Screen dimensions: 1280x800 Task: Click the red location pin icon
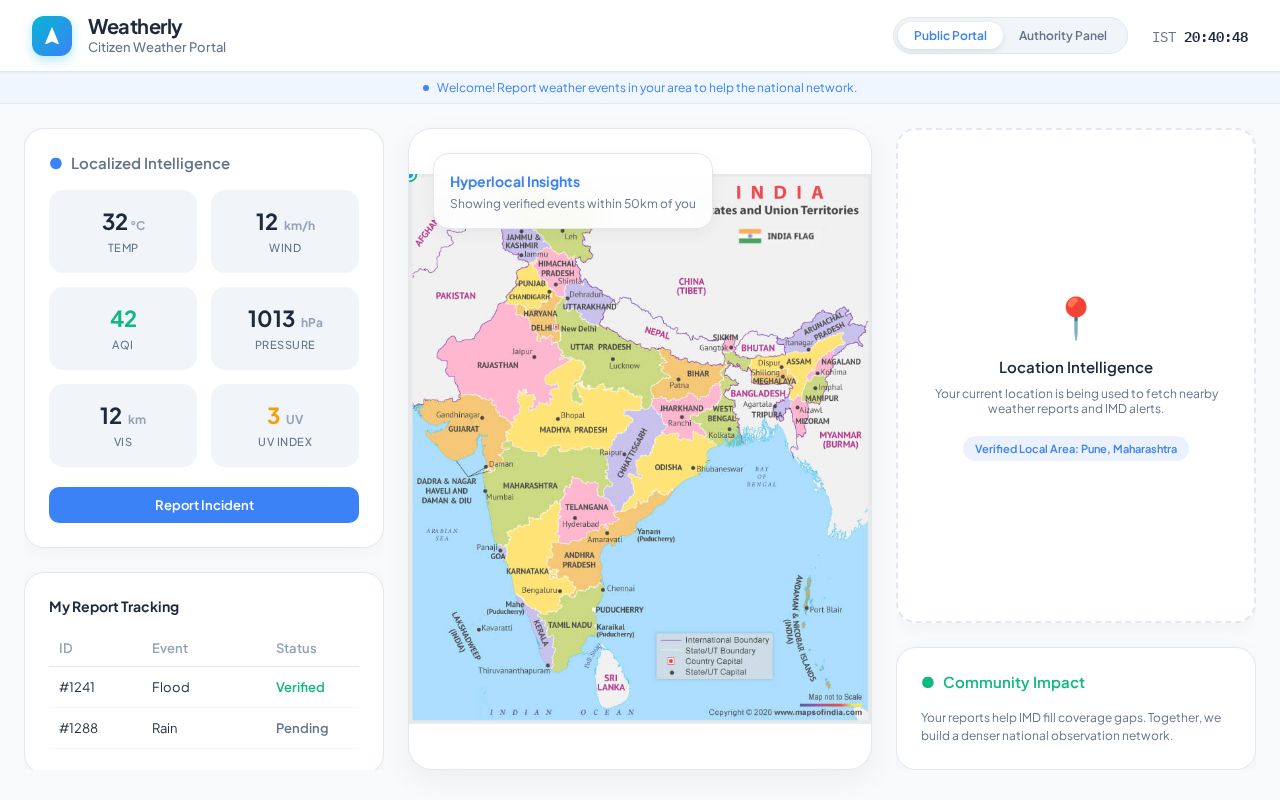click(x=1076, y=318)
